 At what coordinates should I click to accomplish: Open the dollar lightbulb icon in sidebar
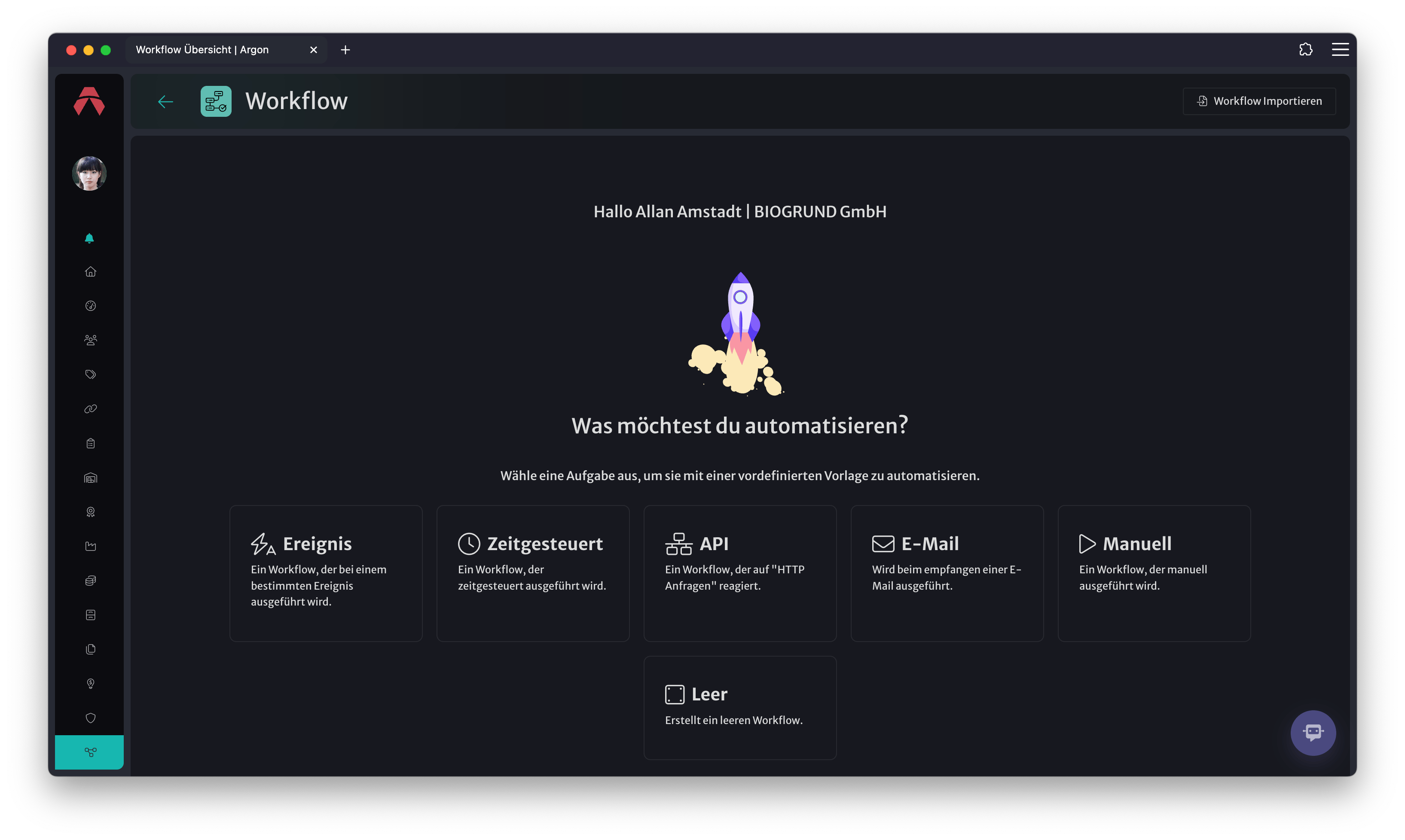tap(90, 684)
